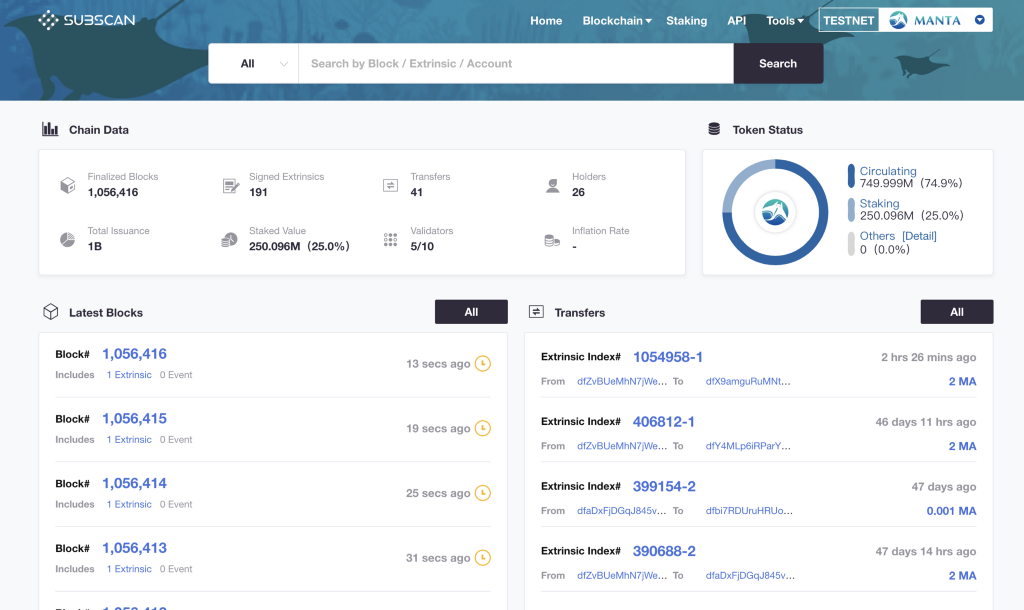Click the Transfers section header icon
The image size is (1024, 610).
(536, 312)
